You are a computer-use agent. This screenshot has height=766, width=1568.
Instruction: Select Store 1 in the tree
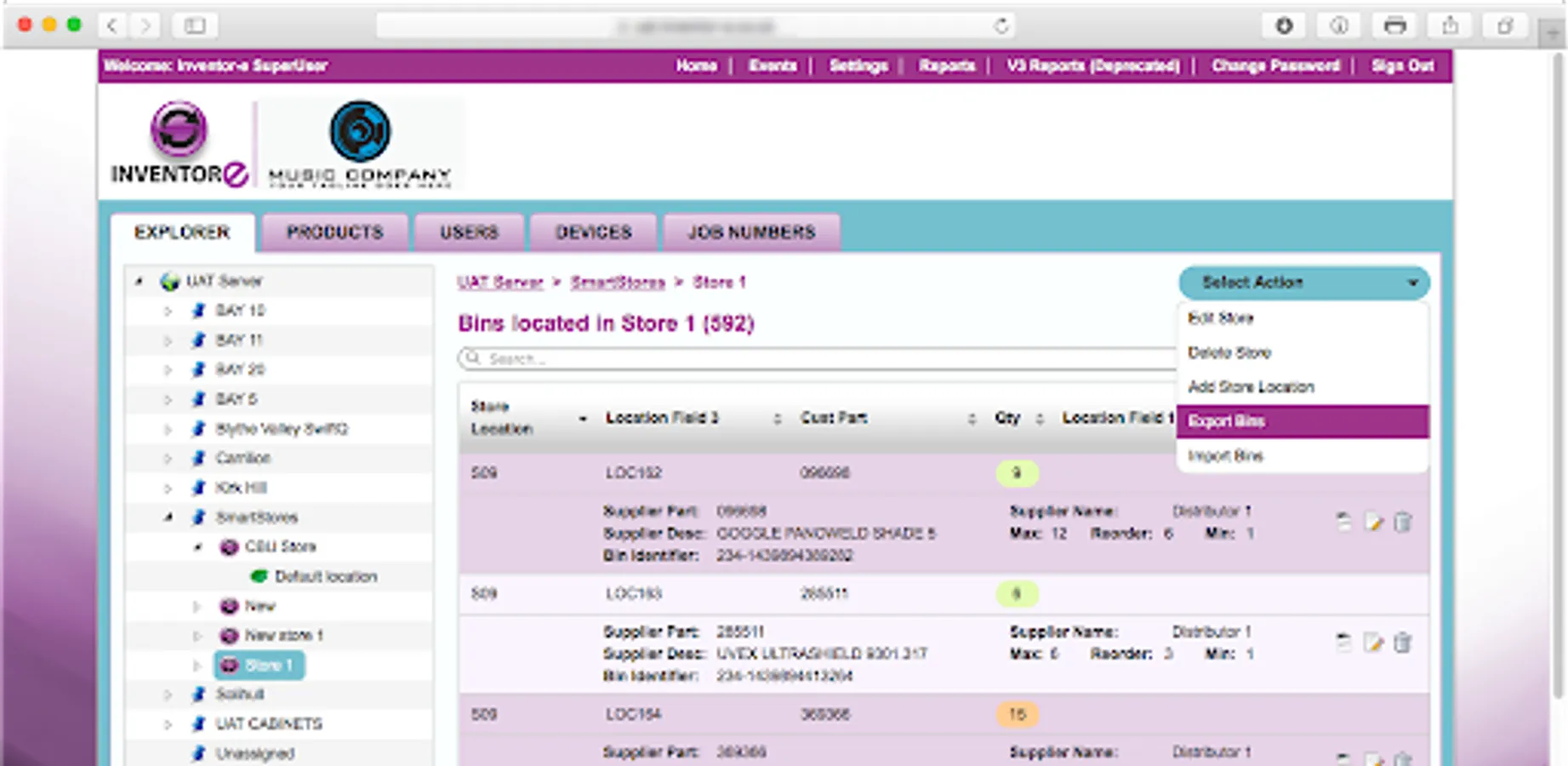(259, 665)
